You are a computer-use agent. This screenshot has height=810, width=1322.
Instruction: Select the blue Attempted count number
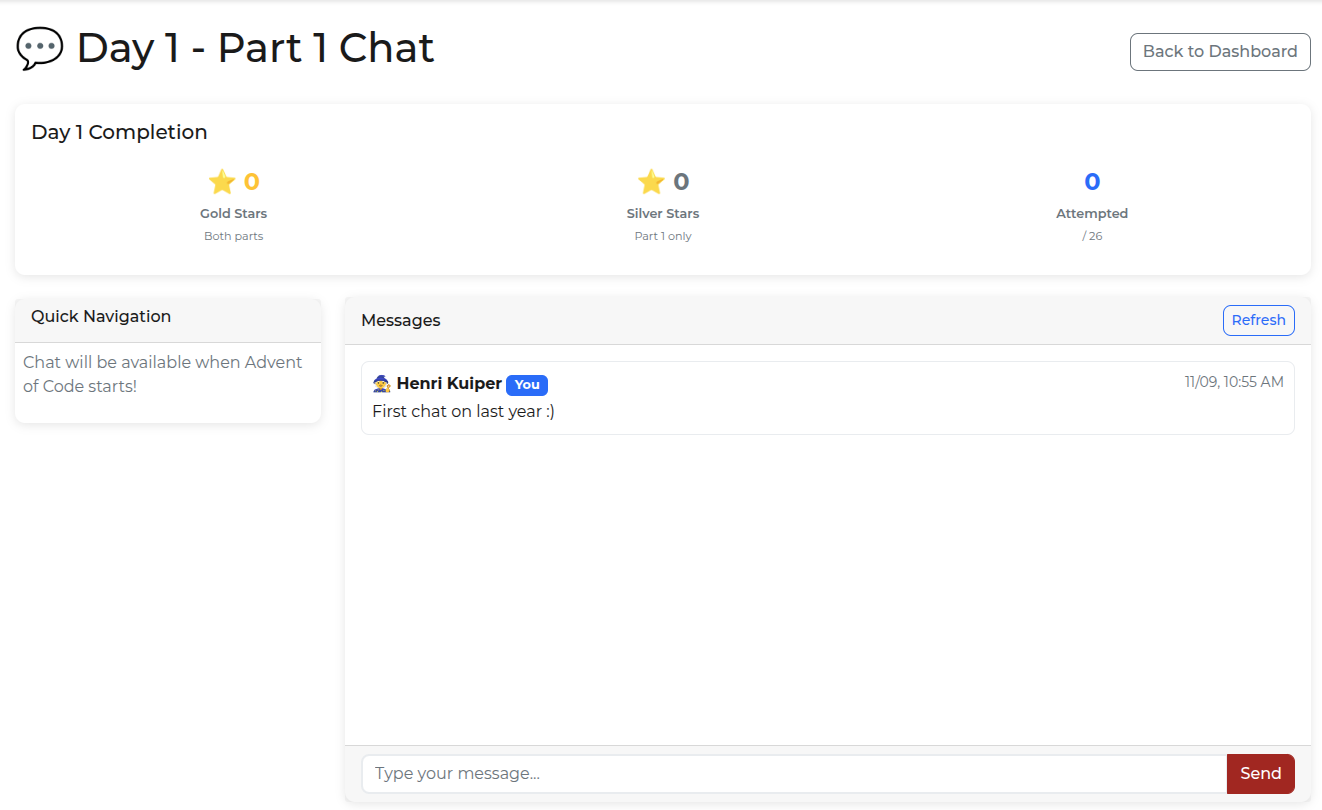point(1092,182)
